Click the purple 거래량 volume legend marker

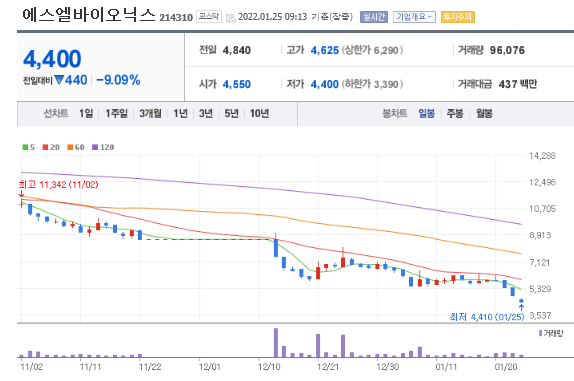(x=540, y=333)
